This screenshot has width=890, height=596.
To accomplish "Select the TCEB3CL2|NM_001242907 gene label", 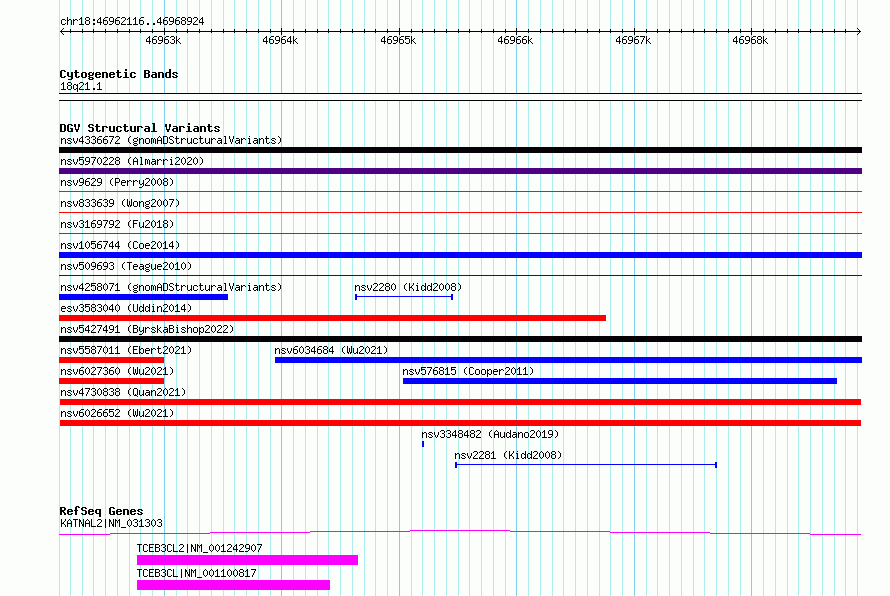I will (x=199, y=548).
